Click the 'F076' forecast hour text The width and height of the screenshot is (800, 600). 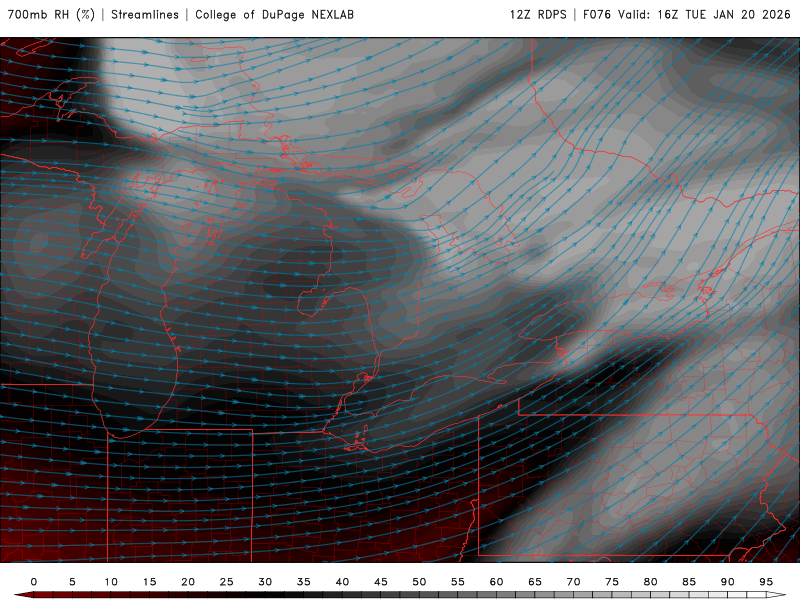[596, 15]
